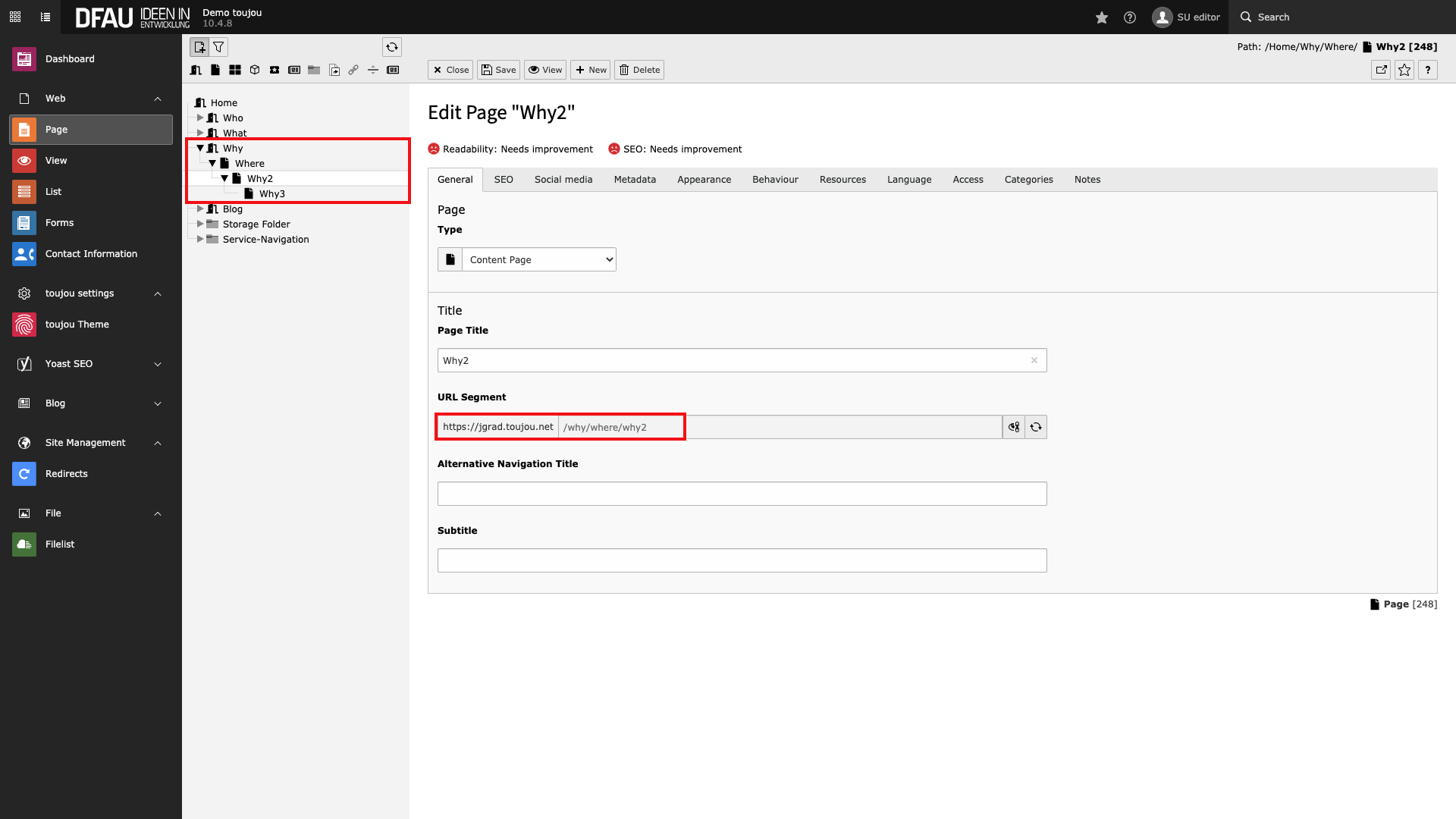This screenshot has width=1456, height=819.
Task: Open the page tree filter icon
Action: tap(218, 46)
